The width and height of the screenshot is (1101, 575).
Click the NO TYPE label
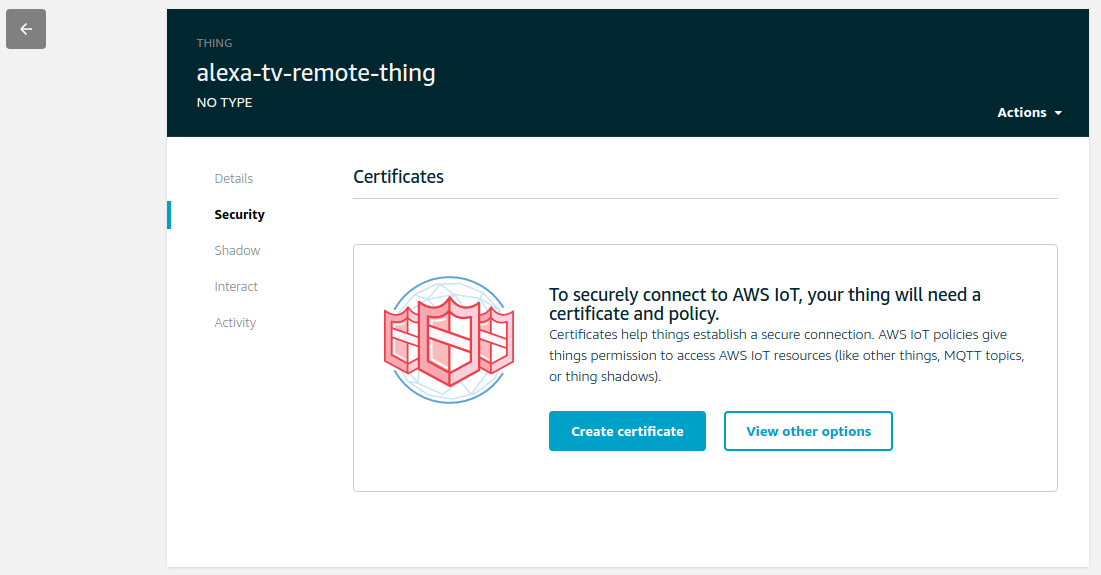coord(225,103)
